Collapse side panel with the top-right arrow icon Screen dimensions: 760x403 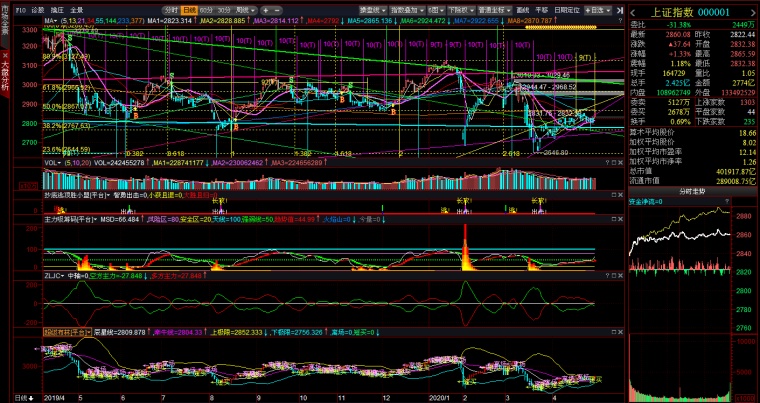click(620, 10)
